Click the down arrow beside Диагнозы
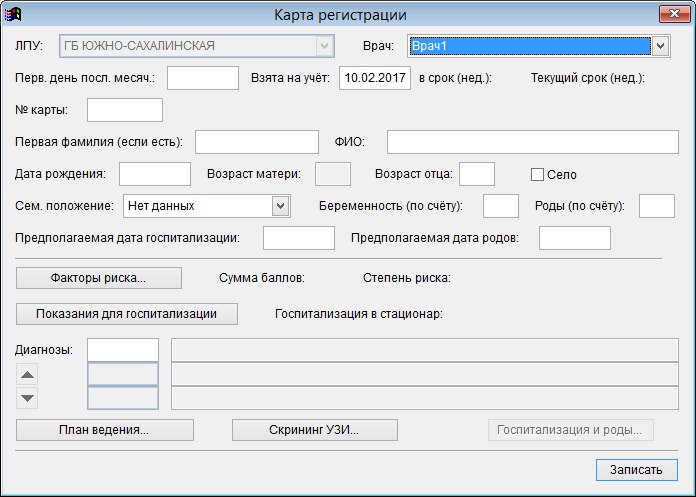Image resolution: width=696 pixels, height=497 pixels. [x=28, y=398]
